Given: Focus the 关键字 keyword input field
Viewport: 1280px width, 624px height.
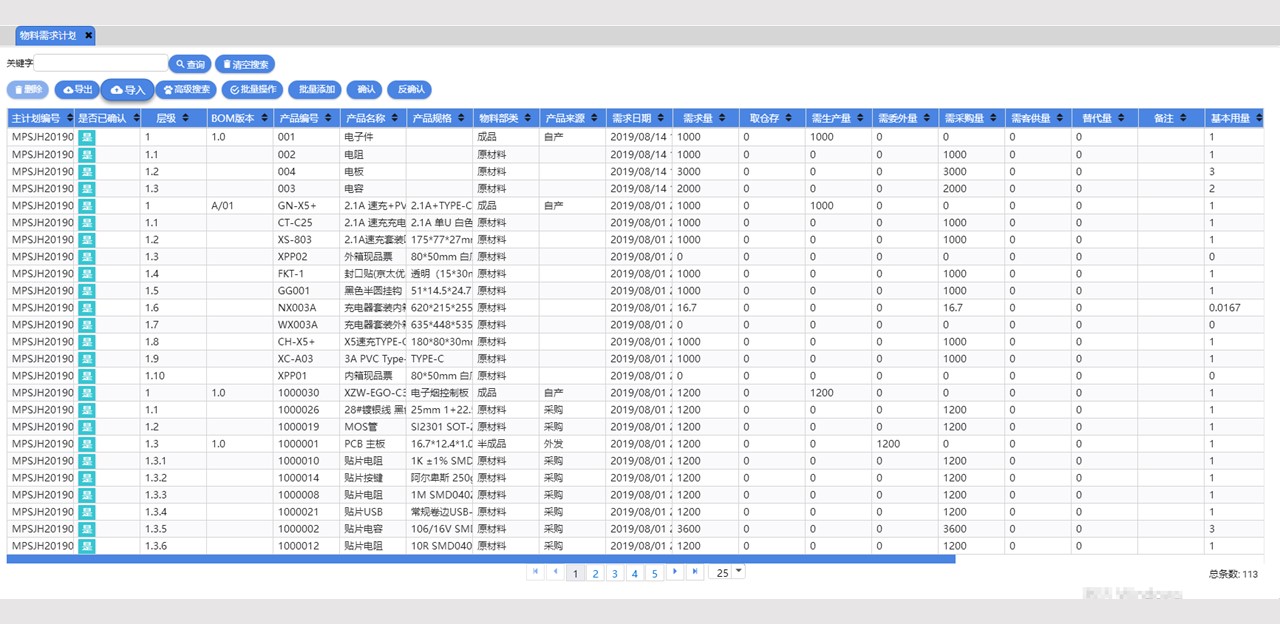Looking at the screenshot, I should [101, 63].
